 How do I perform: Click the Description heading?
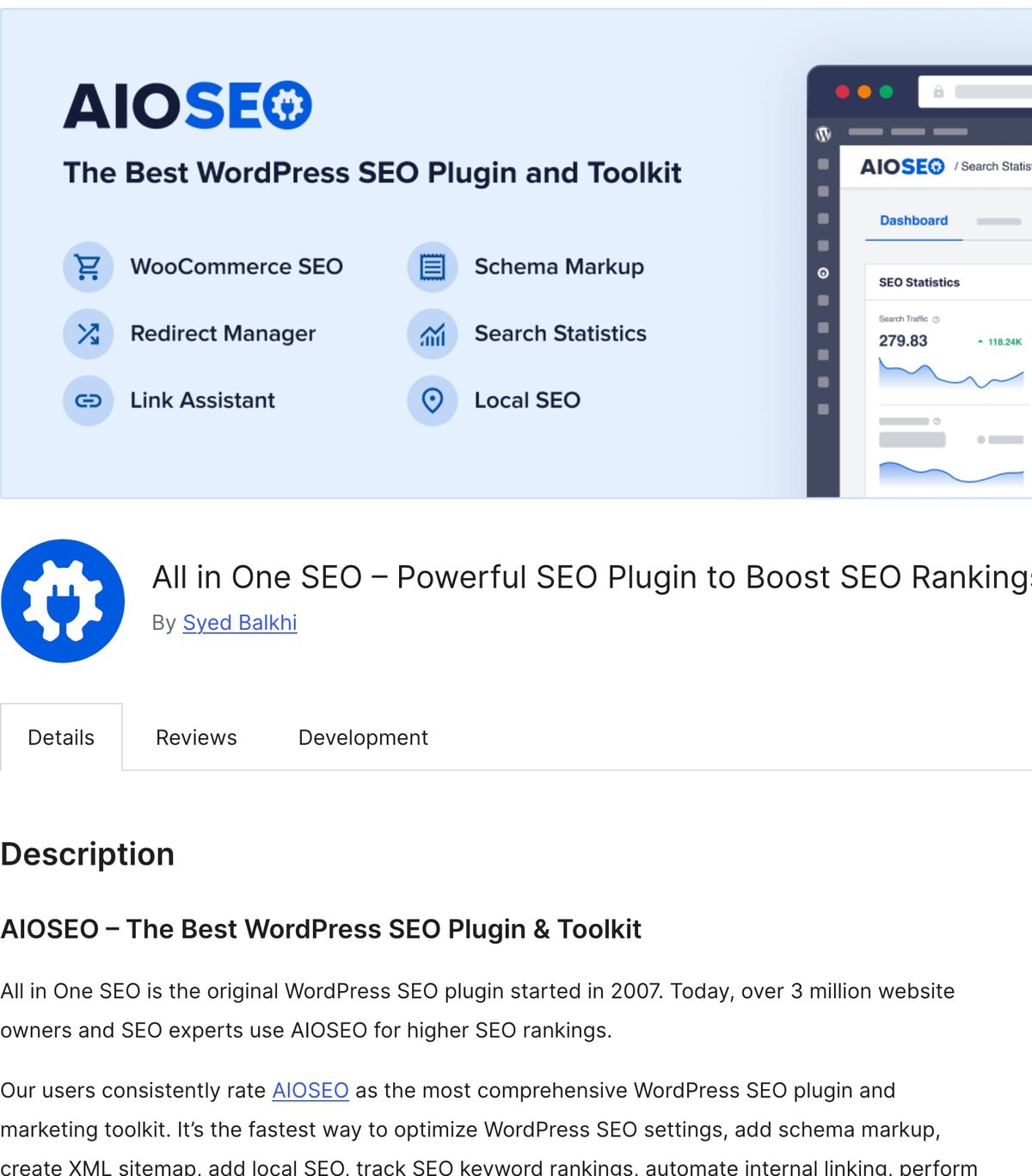(88, 854)
